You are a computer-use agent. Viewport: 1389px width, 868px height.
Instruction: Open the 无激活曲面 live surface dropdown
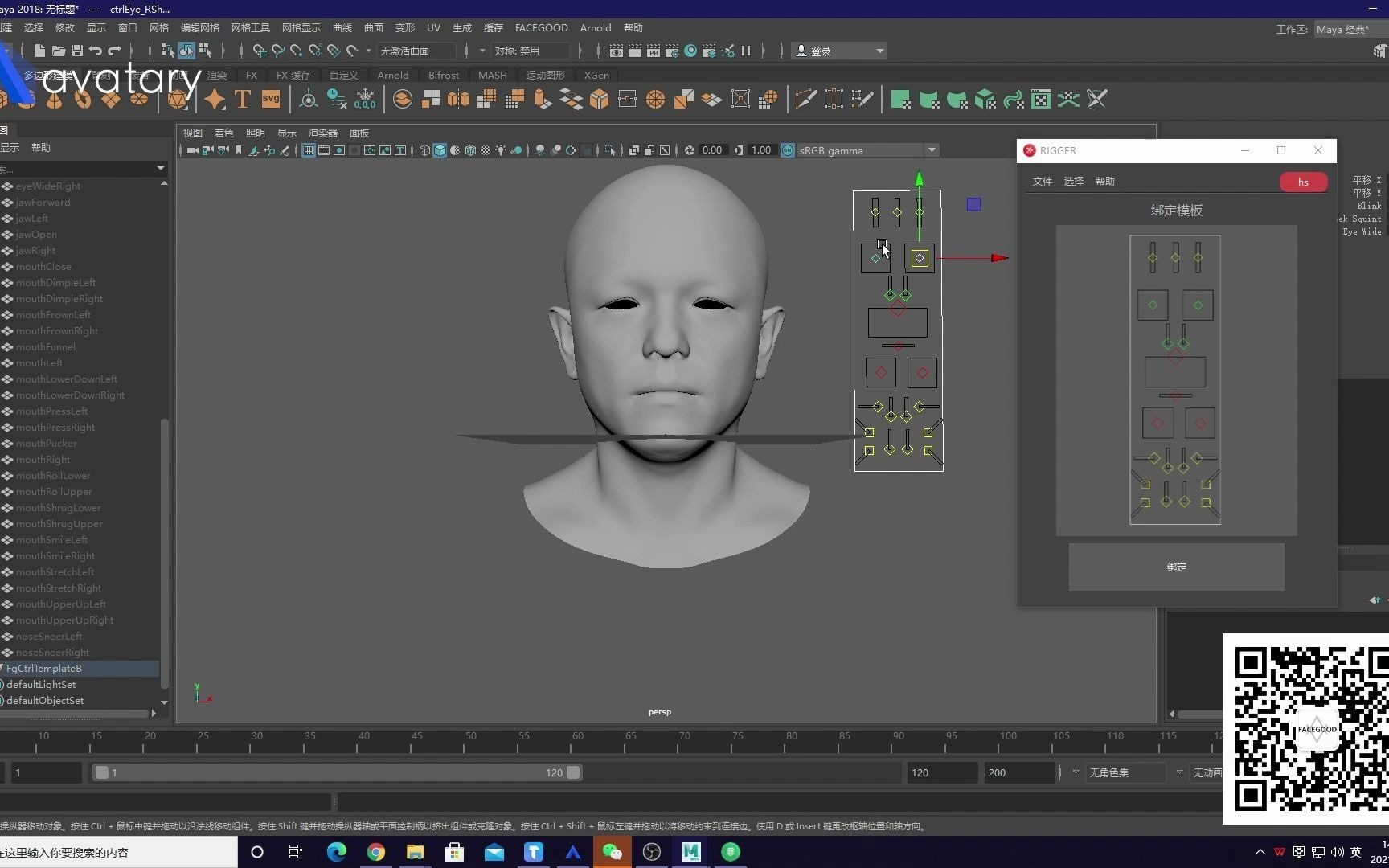pos(416,51)
